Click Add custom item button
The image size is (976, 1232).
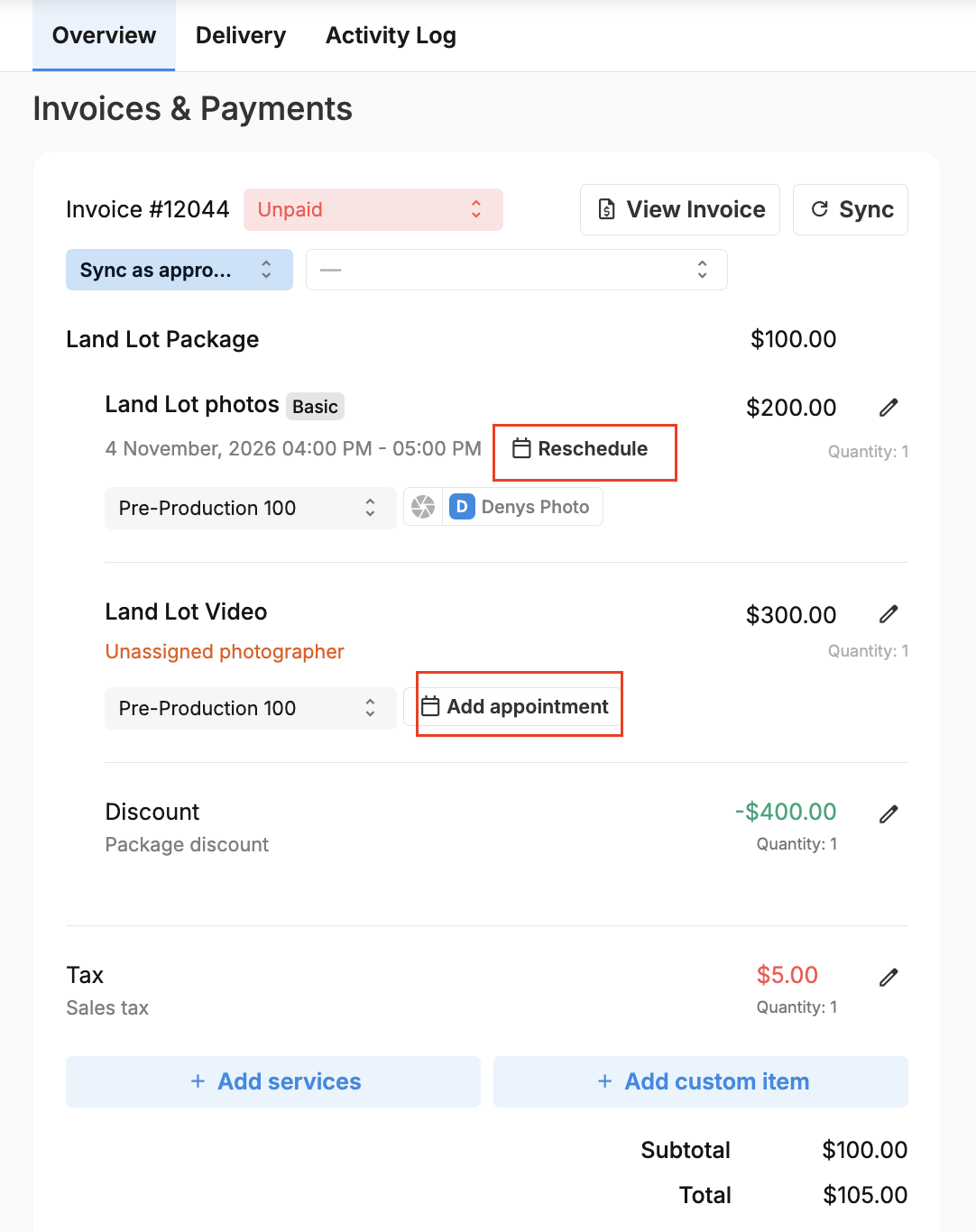click(x=701, y=1081)
